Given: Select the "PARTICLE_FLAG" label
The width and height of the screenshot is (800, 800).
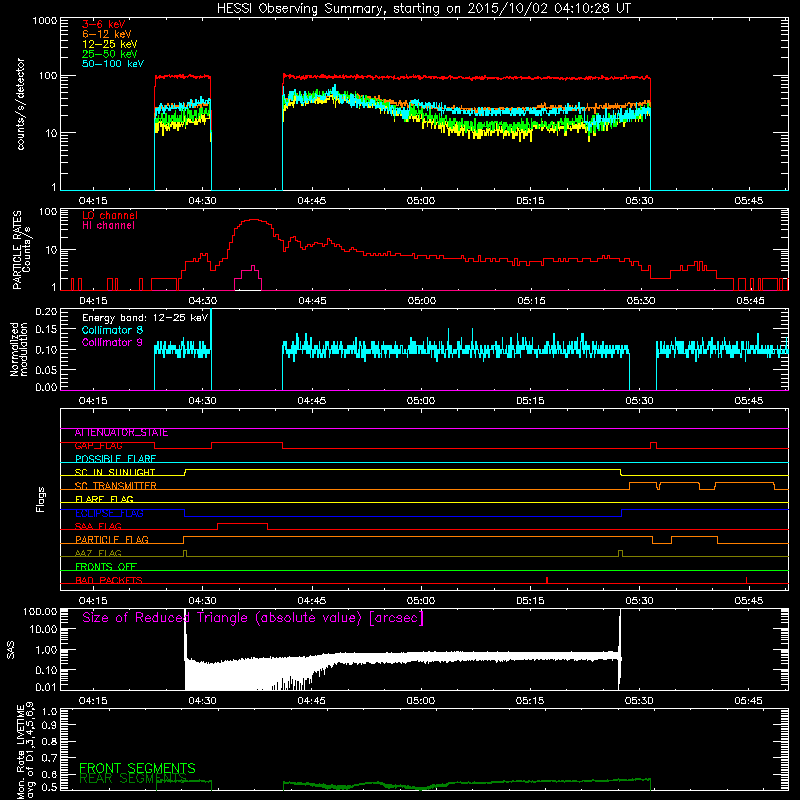Looking at the screenshot, I should (x=112, y=540).
